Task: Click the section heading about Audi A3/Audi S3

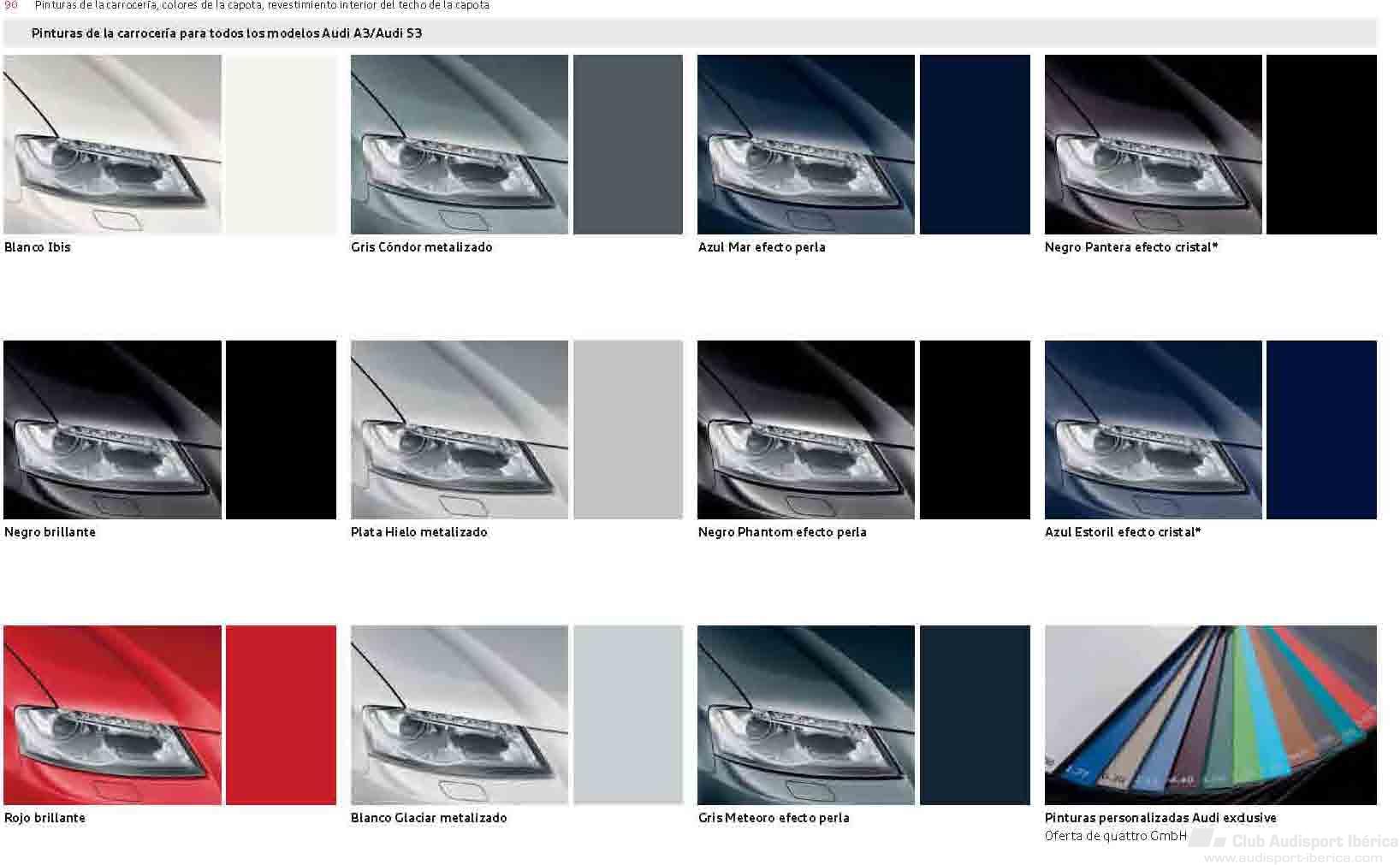Action: pos(227,33)
